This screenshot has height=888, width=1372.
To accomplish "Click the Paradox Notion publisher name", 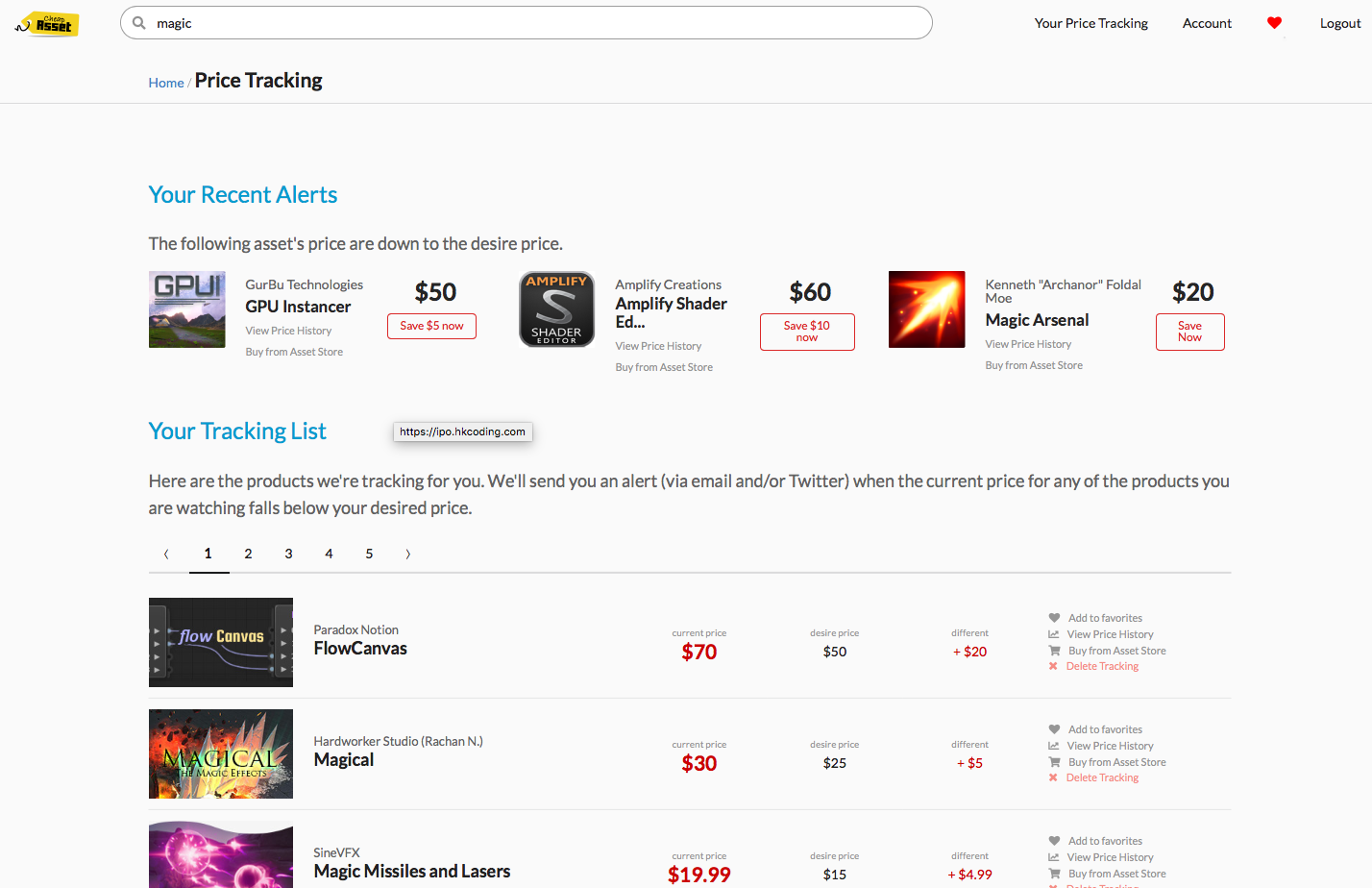I will pos(355,630).
